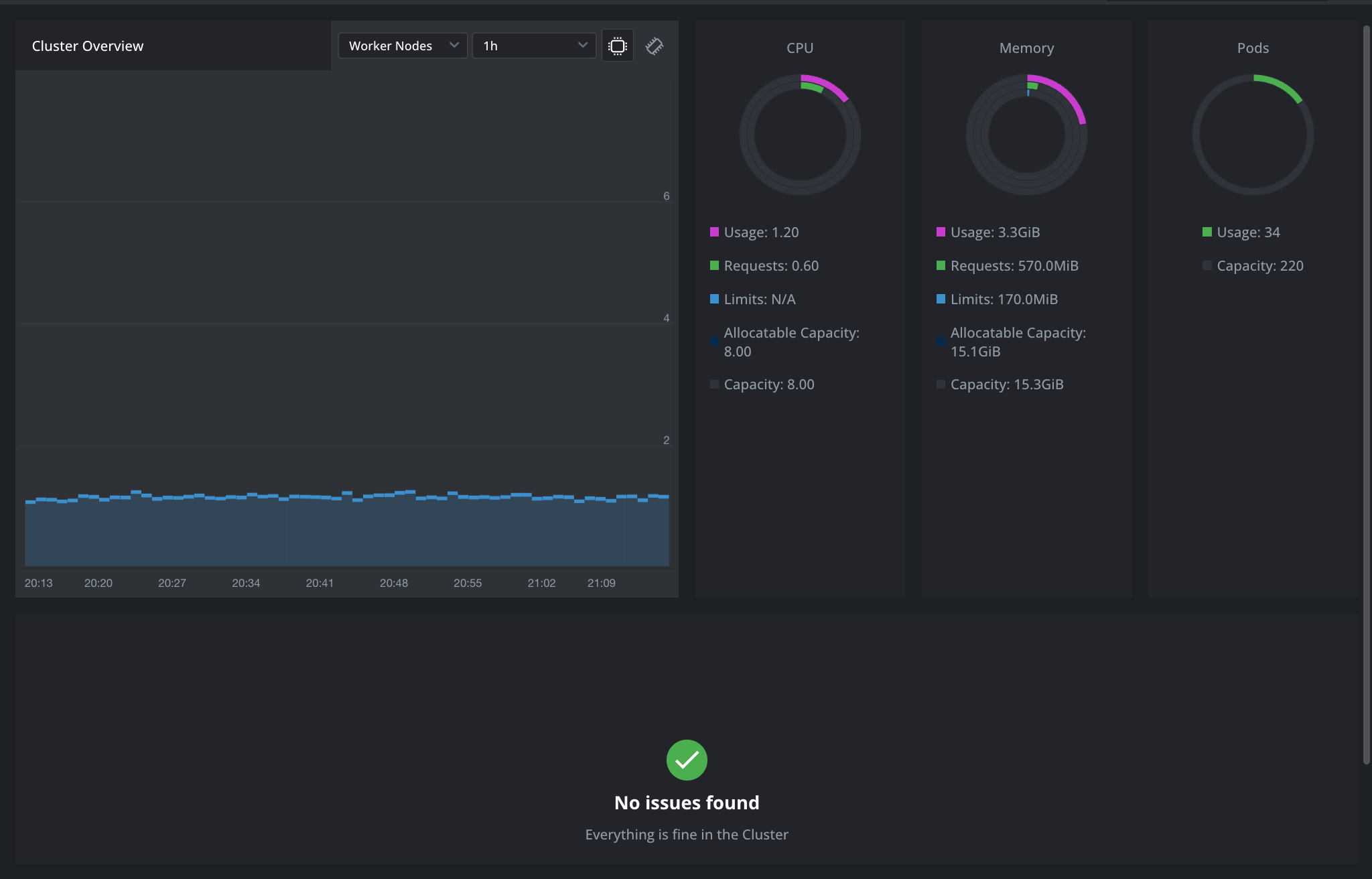
Task: Click the CPU panel heading
Action: coord(800,48)
